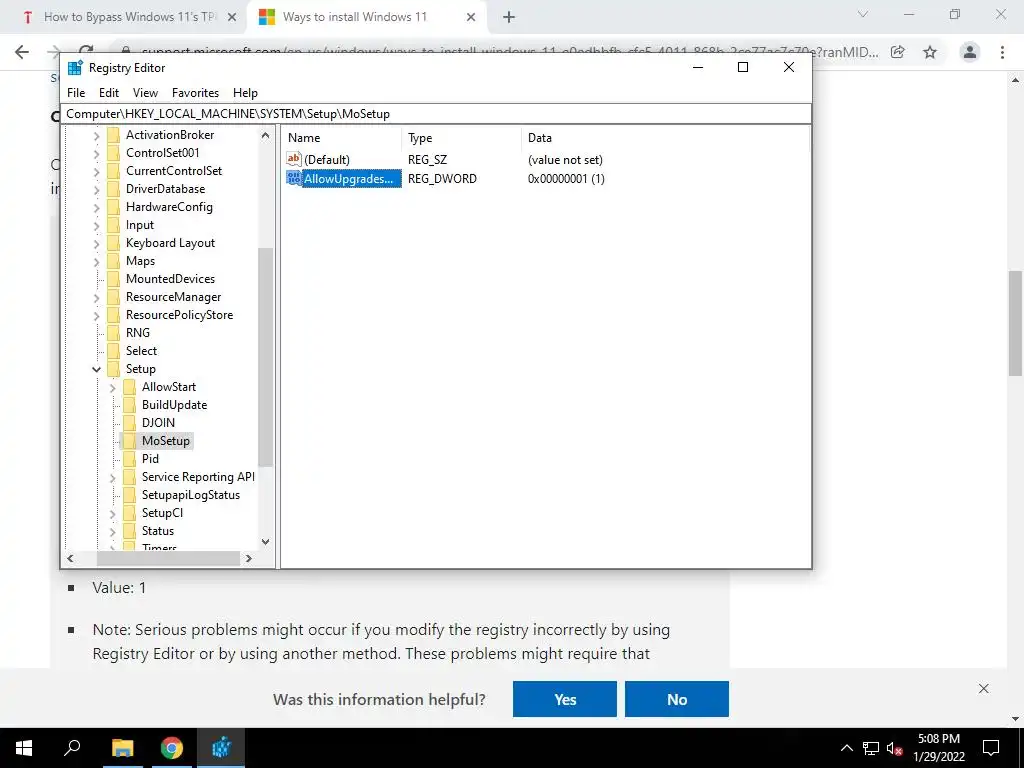Answer No to helpful question
Image resolution: width=1024 pixels, height=768 pixels.
[677, 699]
